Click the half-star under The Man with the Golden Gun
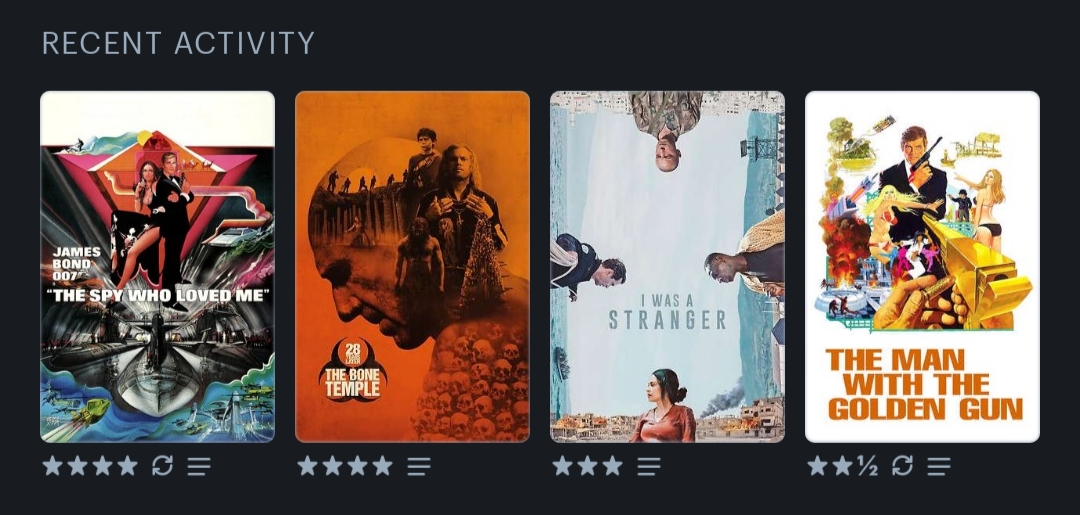Viewport: 1080px width, 515px height. pos(867,466)
